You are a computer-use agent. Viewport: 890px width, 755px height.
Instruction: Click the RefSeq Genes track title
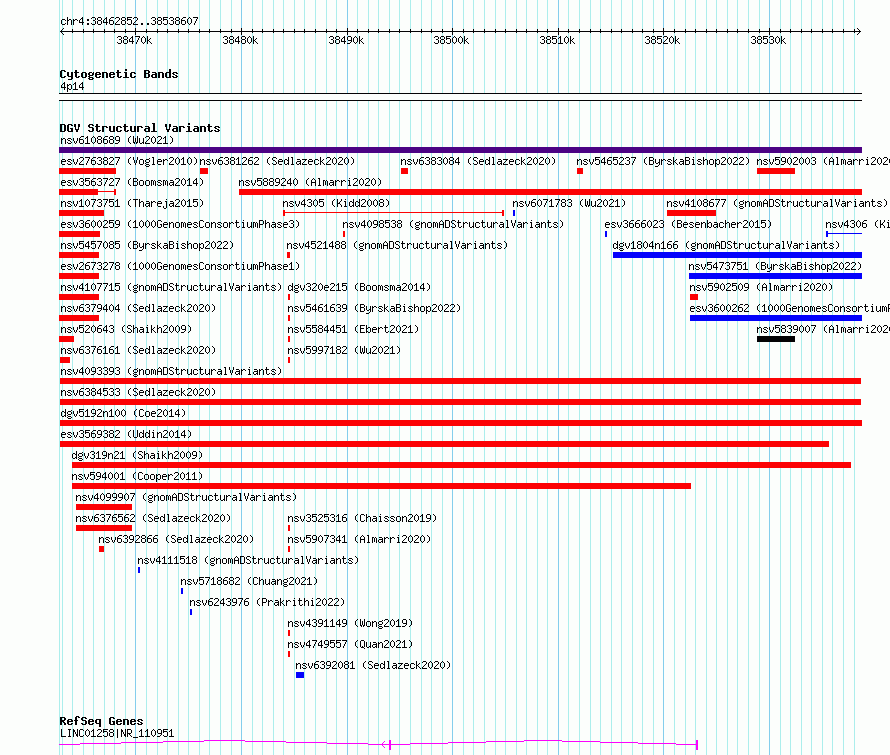[x=101, y=721]
